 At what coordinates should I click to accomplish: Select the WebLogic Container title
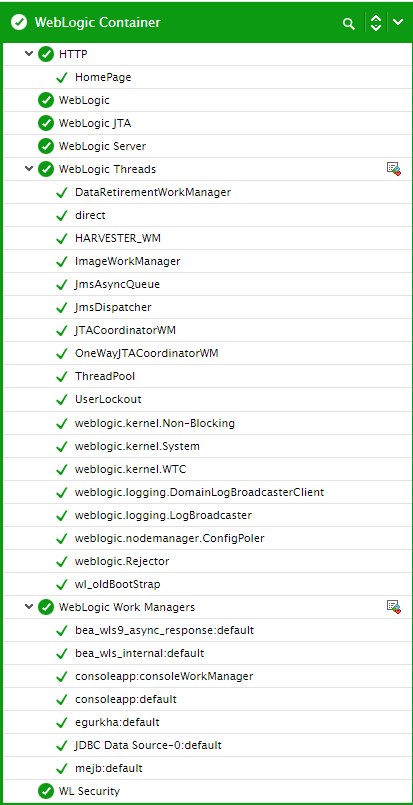(98, 23)
